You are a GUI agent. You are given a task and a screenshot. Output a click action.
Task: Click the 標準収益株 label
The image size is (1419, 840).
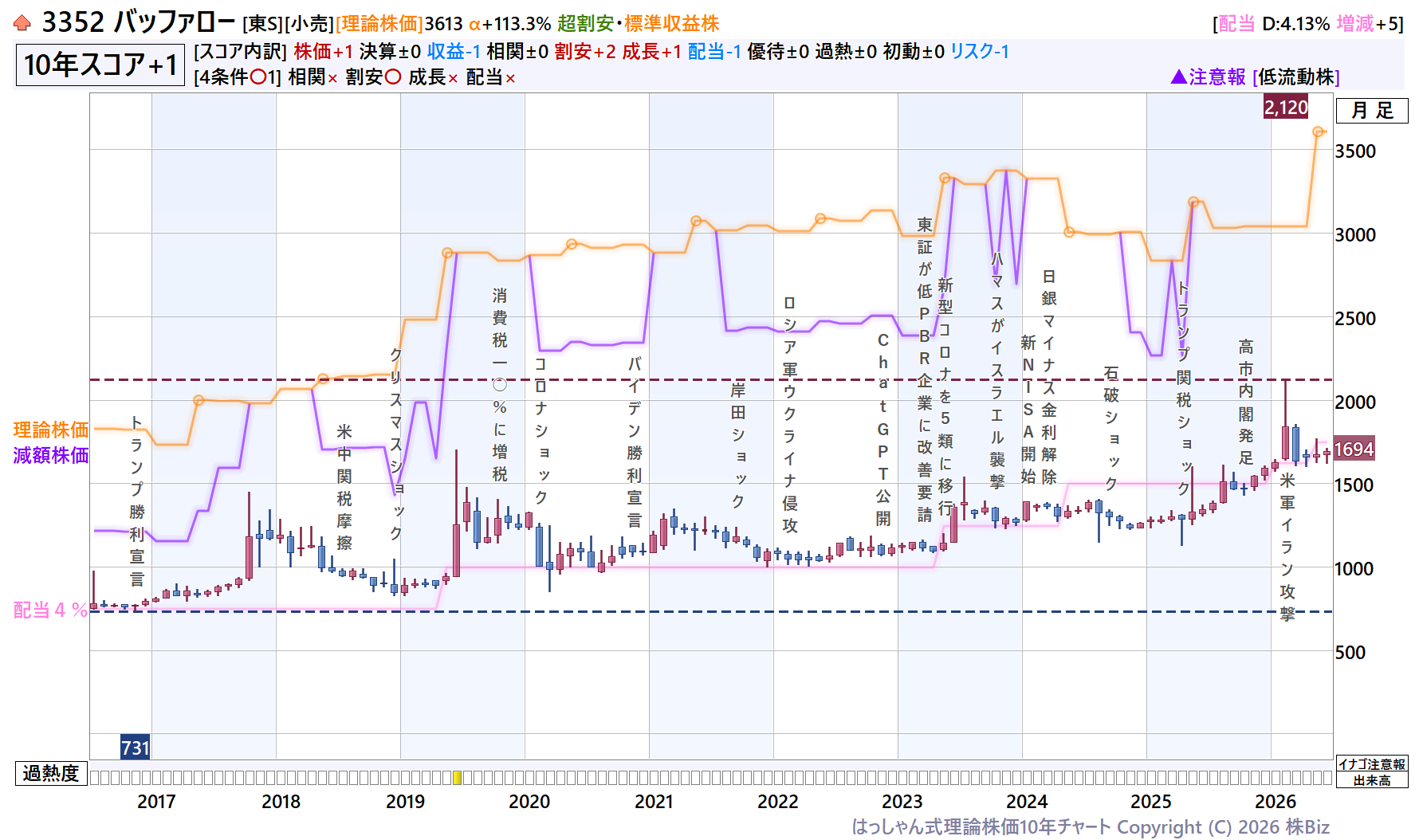point(671,24)
